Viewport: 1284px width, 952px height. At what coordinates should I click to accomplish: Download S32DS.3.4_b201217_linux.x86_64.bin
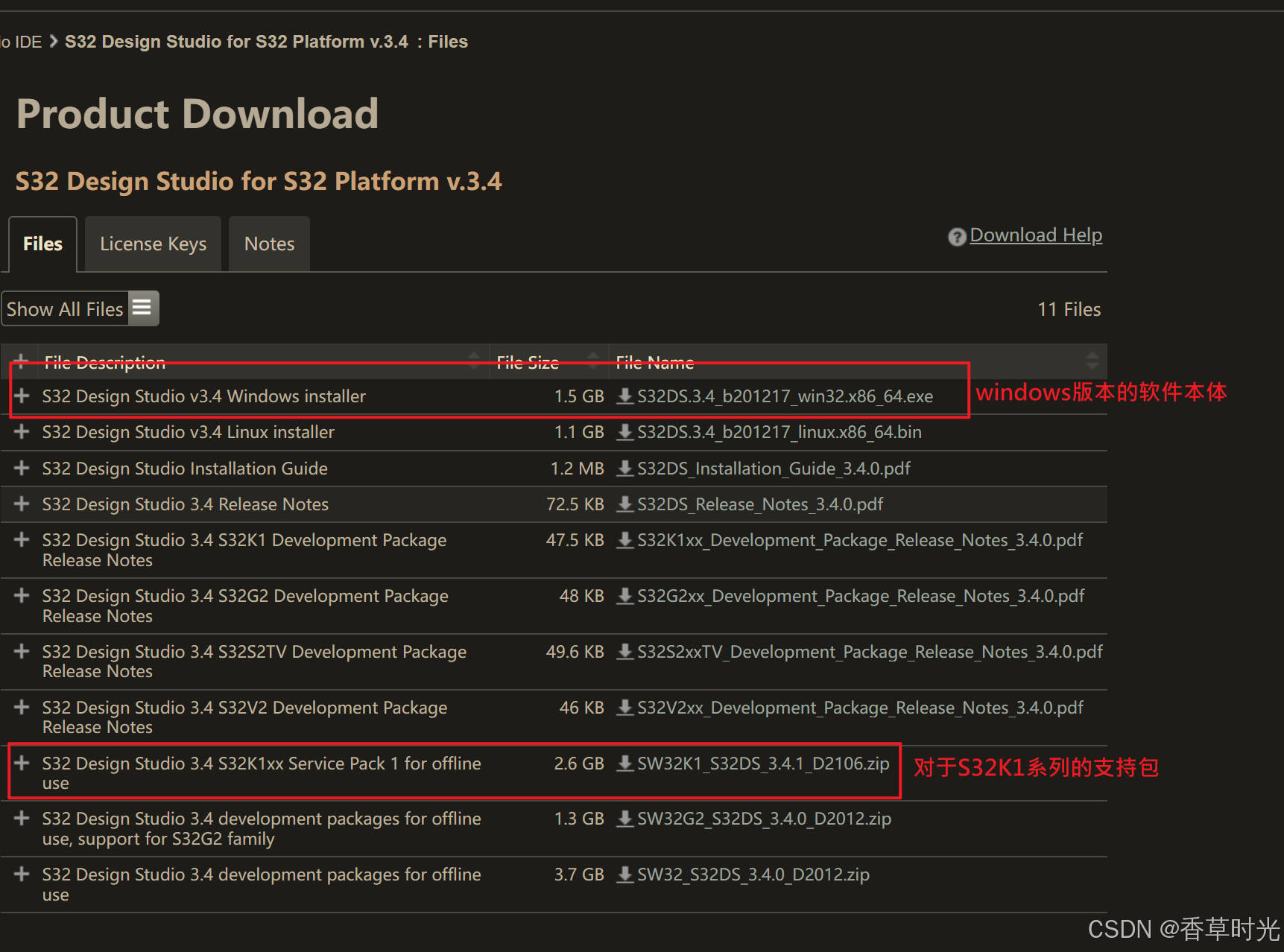pos(779,432)
